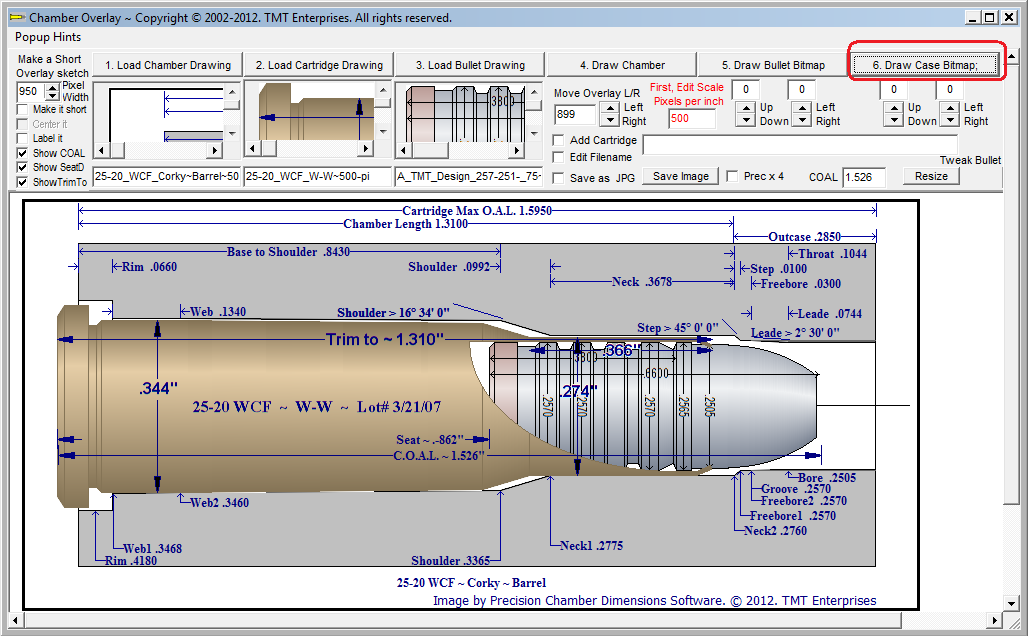Click the chamber preview's scroll-down arrow
1028x636 pixels.
232,134
